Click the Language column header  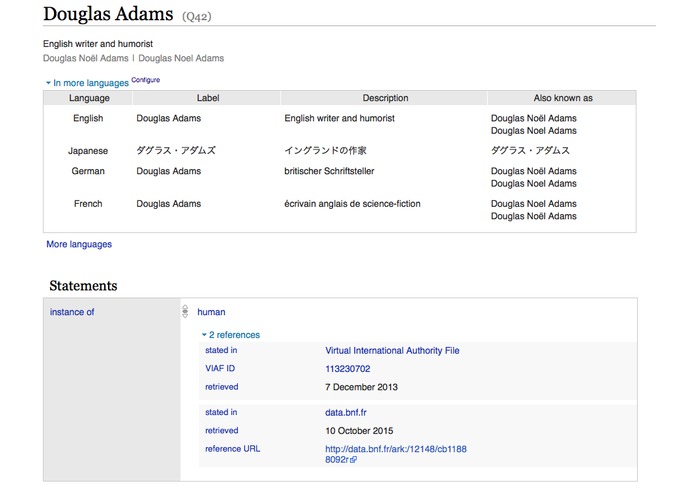coord(89,98)
